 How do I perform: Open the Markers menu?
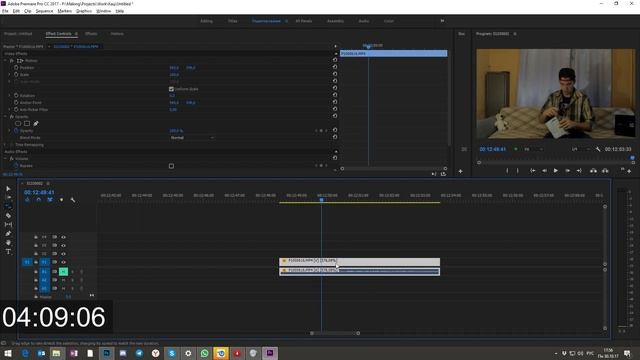coord(64,11)
